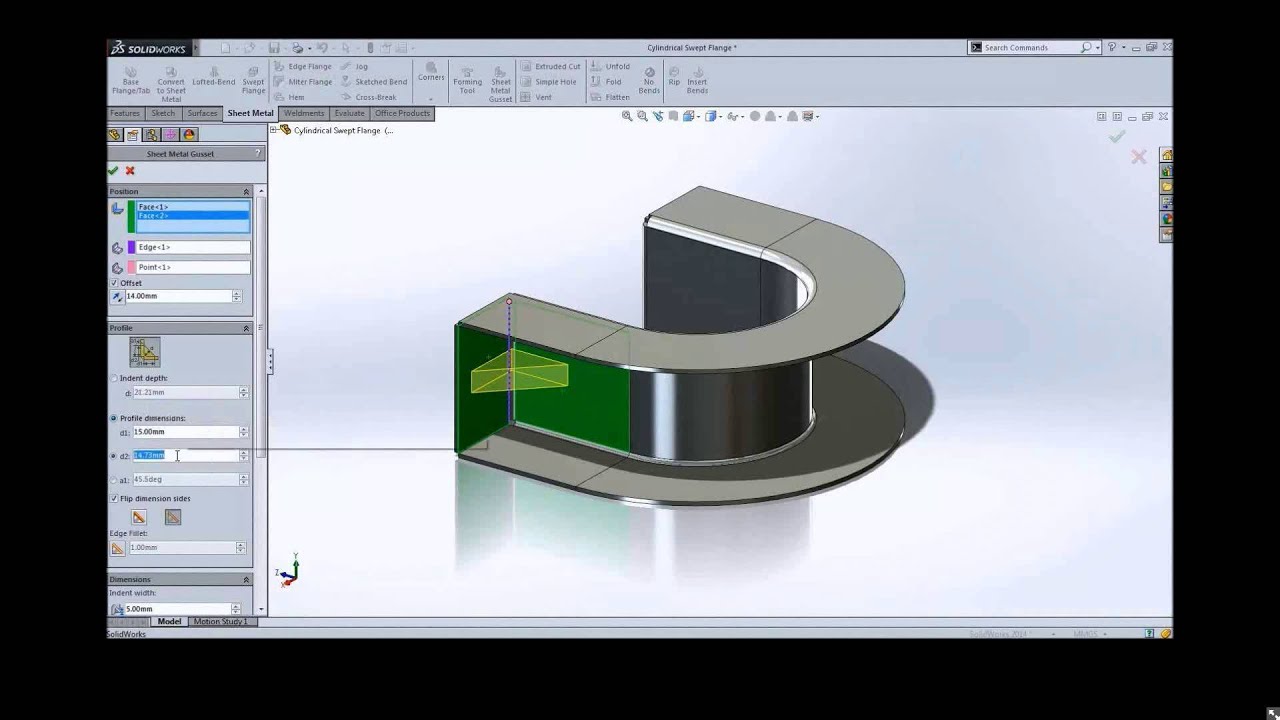Select Convert to Sheet Metal tool
The height and width of the screenshot is (720, 1280).
[x=171, y=84]
